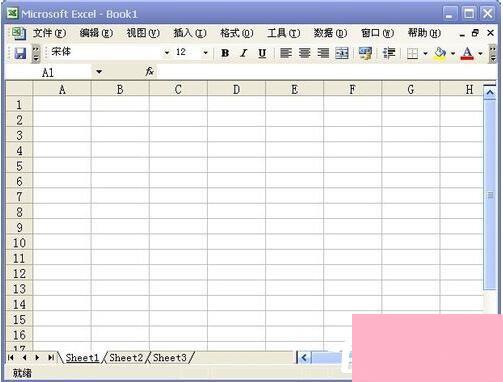Click the Insert Function fx button
The image size is (503, 382).
pyautogui.click(x=149, y=71)
